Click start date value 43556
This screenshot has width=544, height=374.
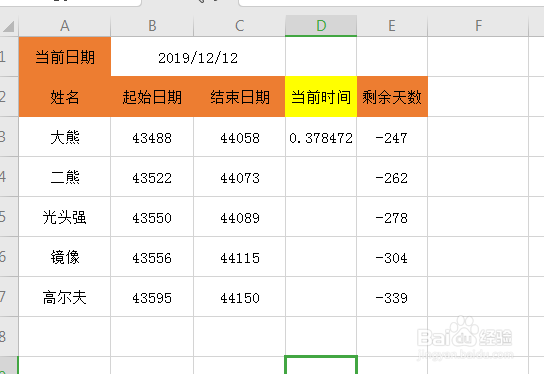pos(152,257)
